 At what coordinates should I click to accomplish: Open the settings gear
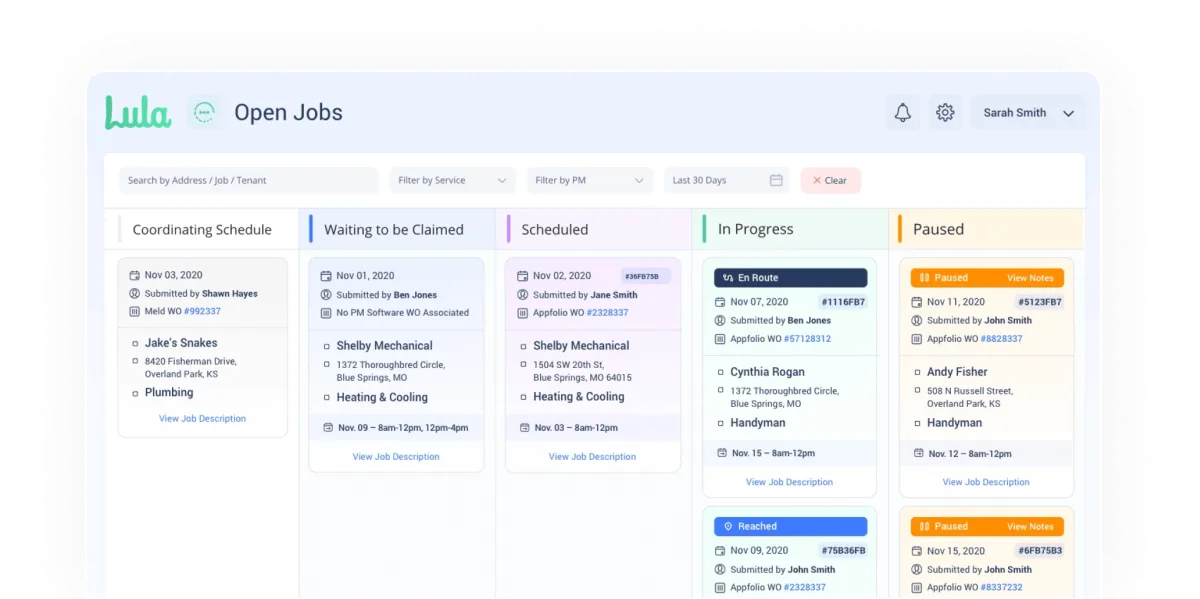click(945, 112)
